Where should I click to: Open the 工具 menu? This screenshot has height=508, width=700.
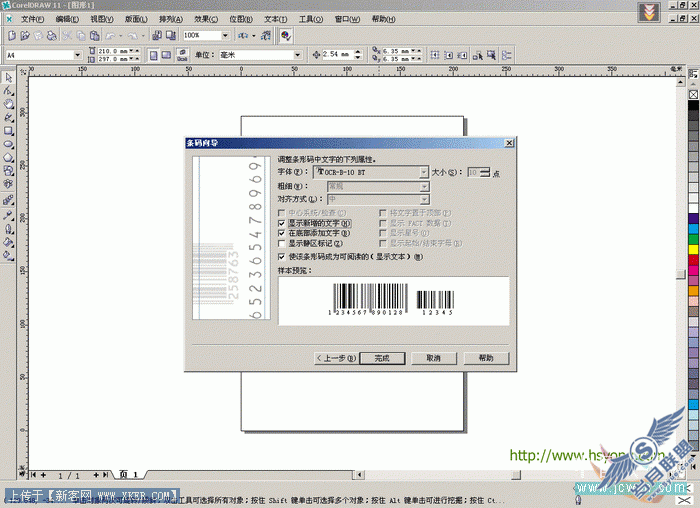click(311, 19)
